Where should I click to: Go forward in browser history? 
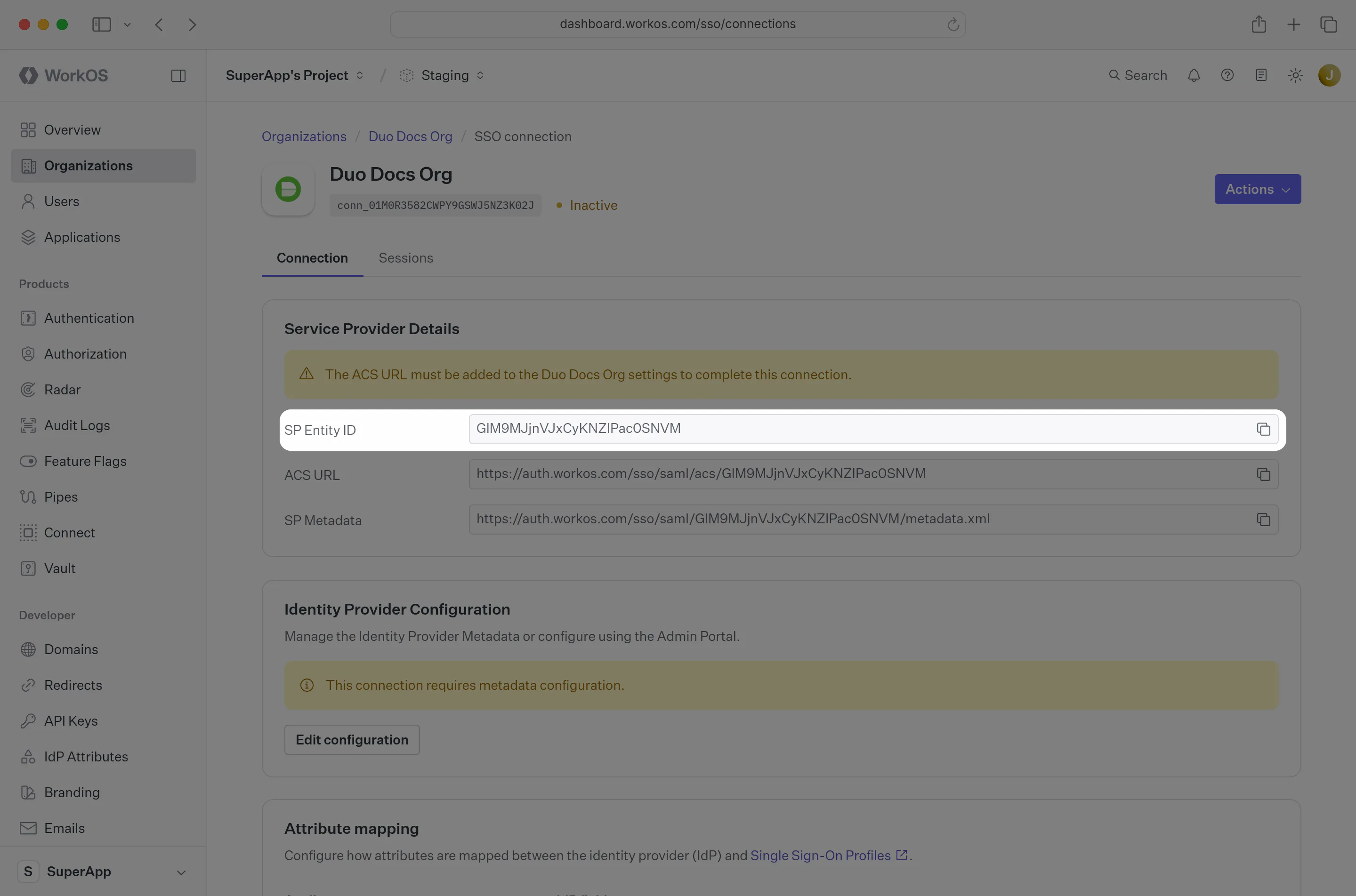193,24
